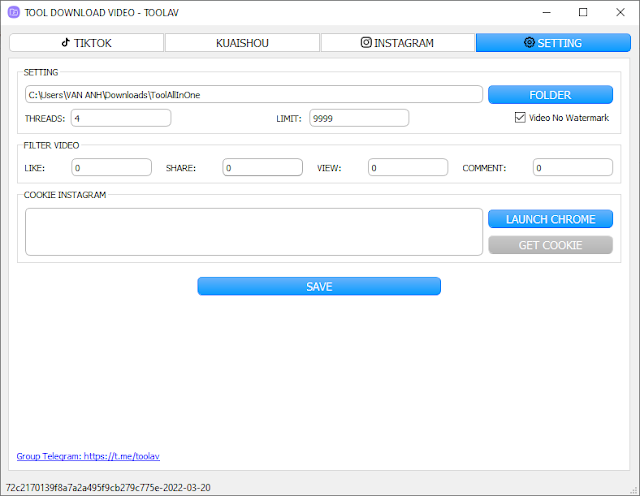Go to the INSTAGRAM tab

(x=398, y=43)
